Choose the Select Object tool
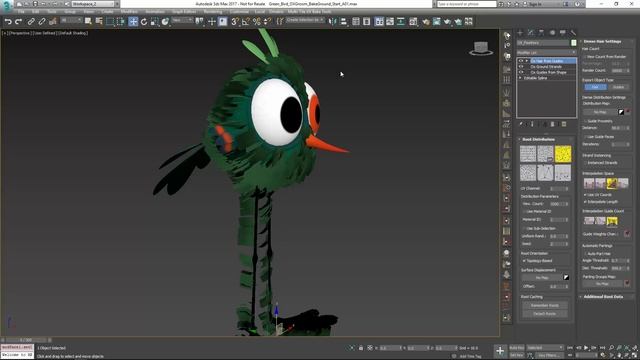 [x=88, y=21]
